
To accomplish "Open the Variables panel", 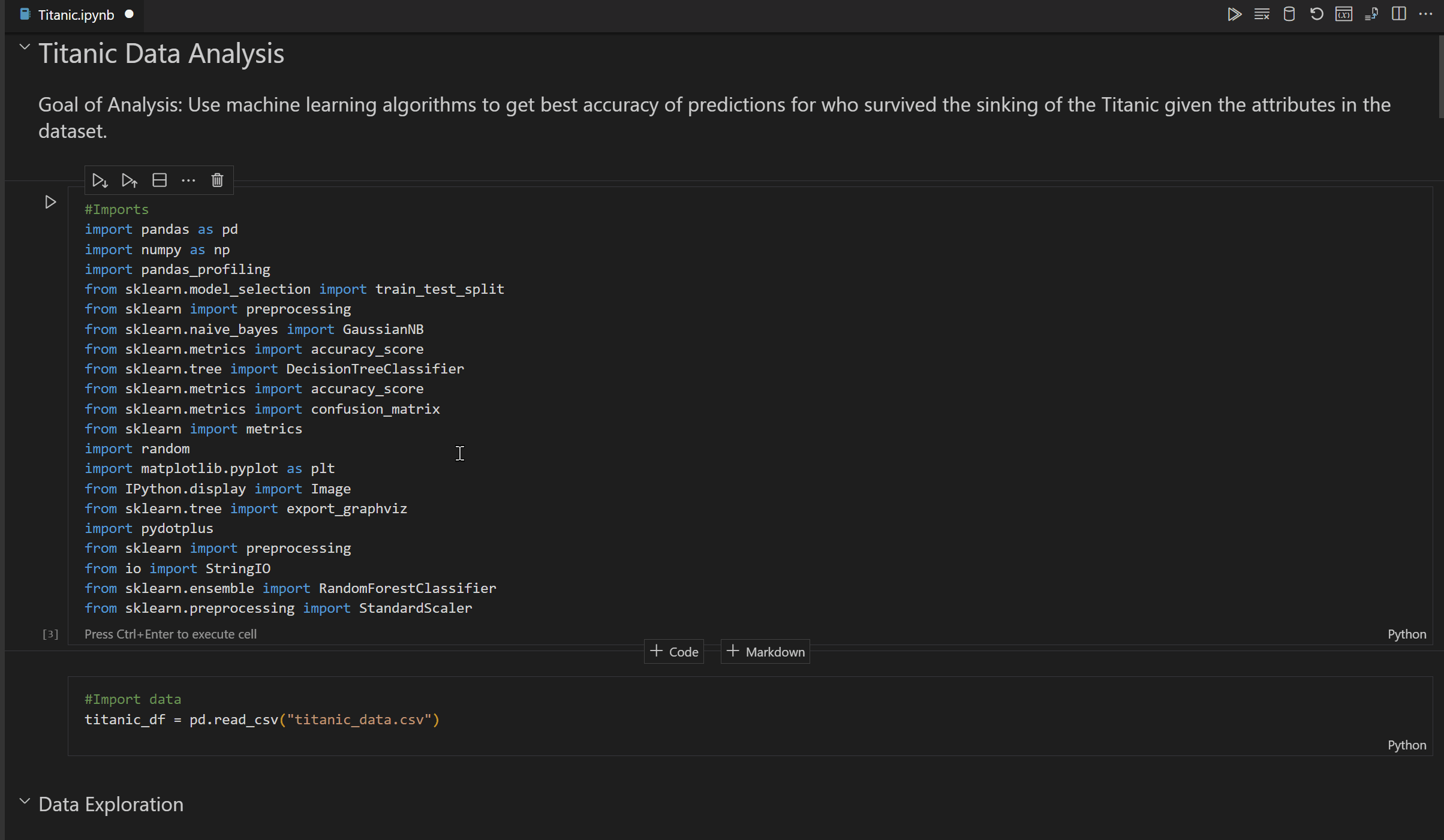I will [1344, 14].
